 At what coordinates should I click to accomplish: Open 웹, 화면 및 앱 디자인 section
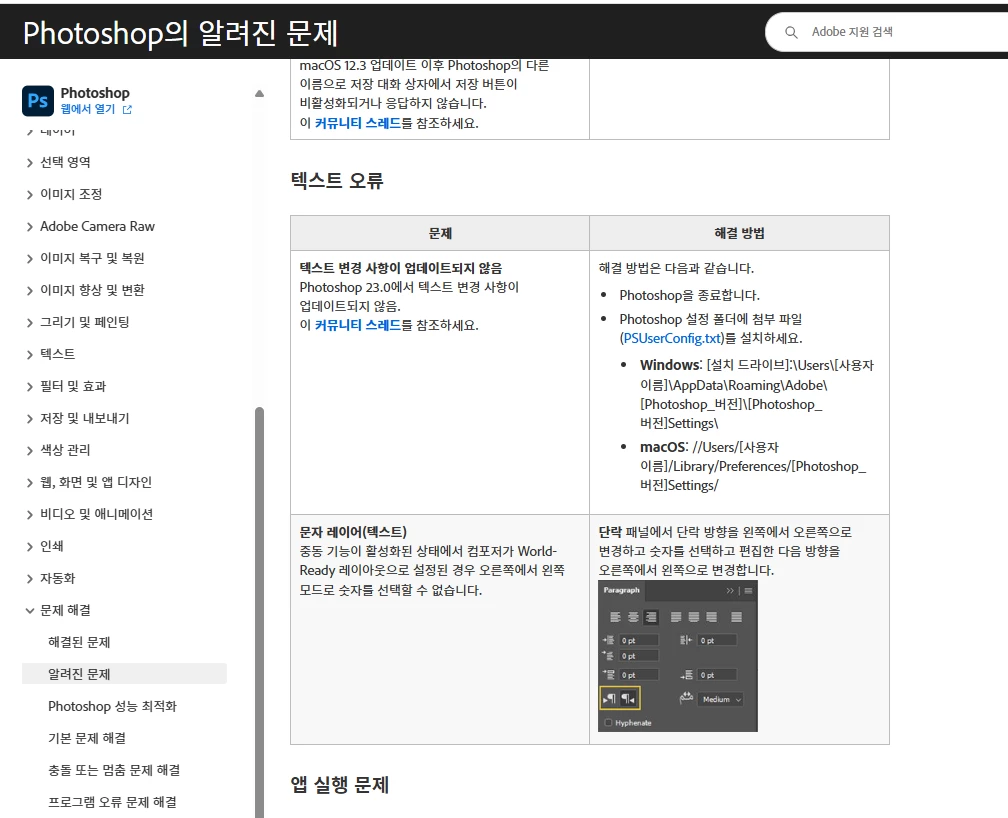coord(96,482)
